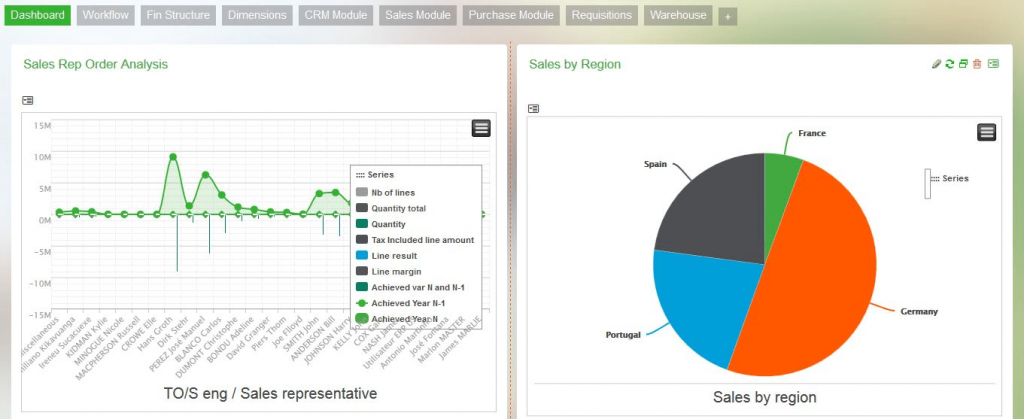Refresh the Sales by Region widget
Screen dimensions: 1024x419
950,64
